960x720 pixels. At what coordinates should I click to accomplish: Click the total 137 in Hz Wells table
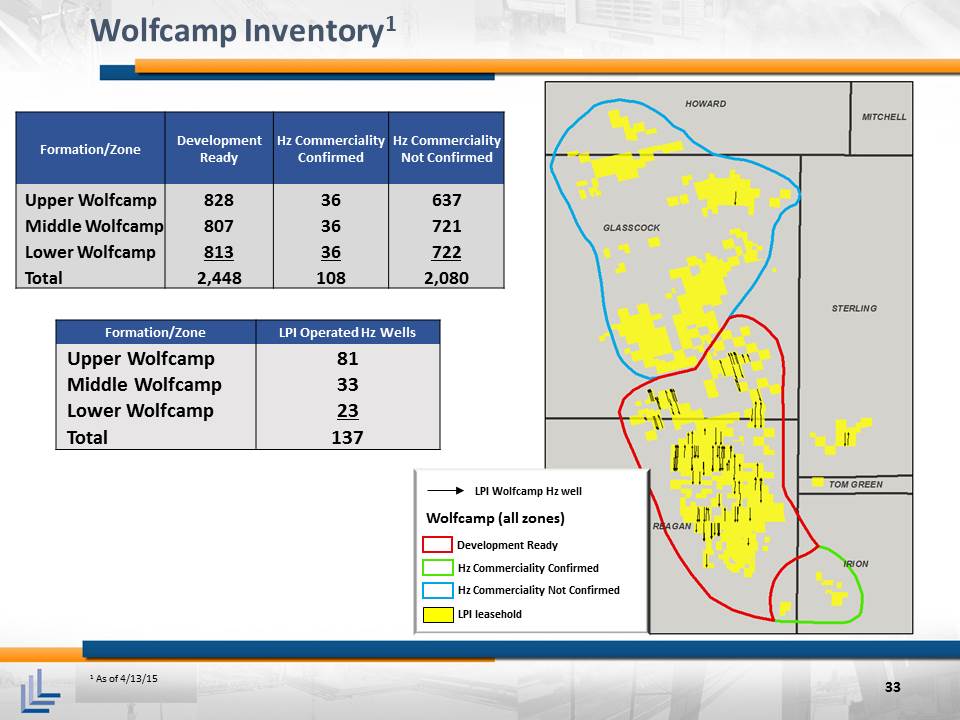[x=347, y=437]
